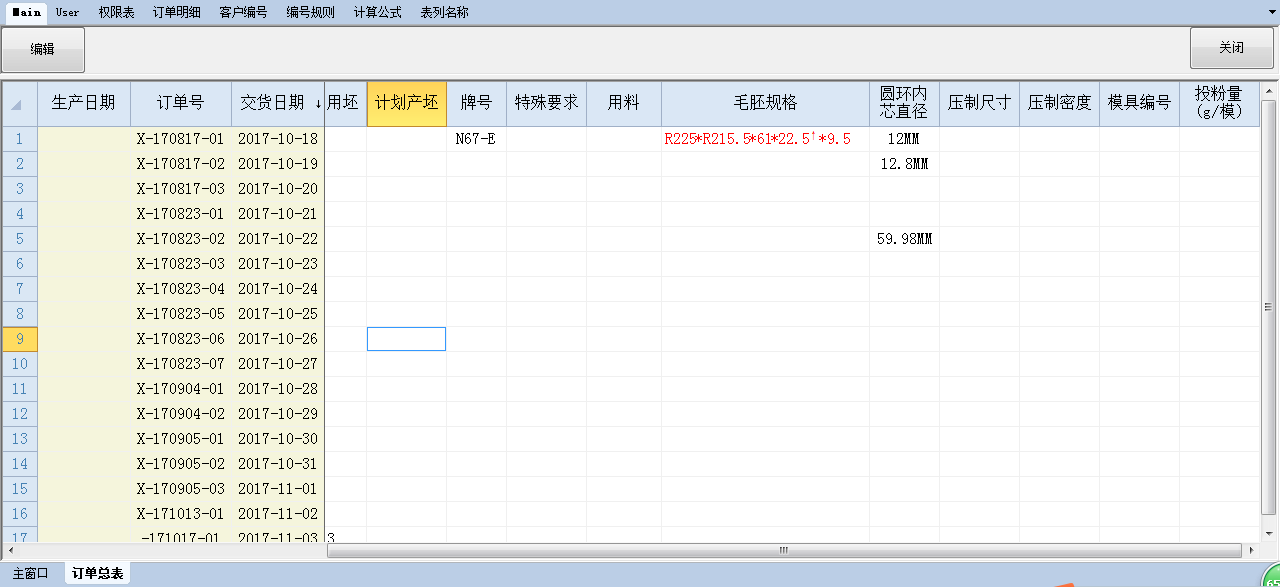Click order number X-170817-02
The image size is (1280, 587).
click(x=181, y=164)
